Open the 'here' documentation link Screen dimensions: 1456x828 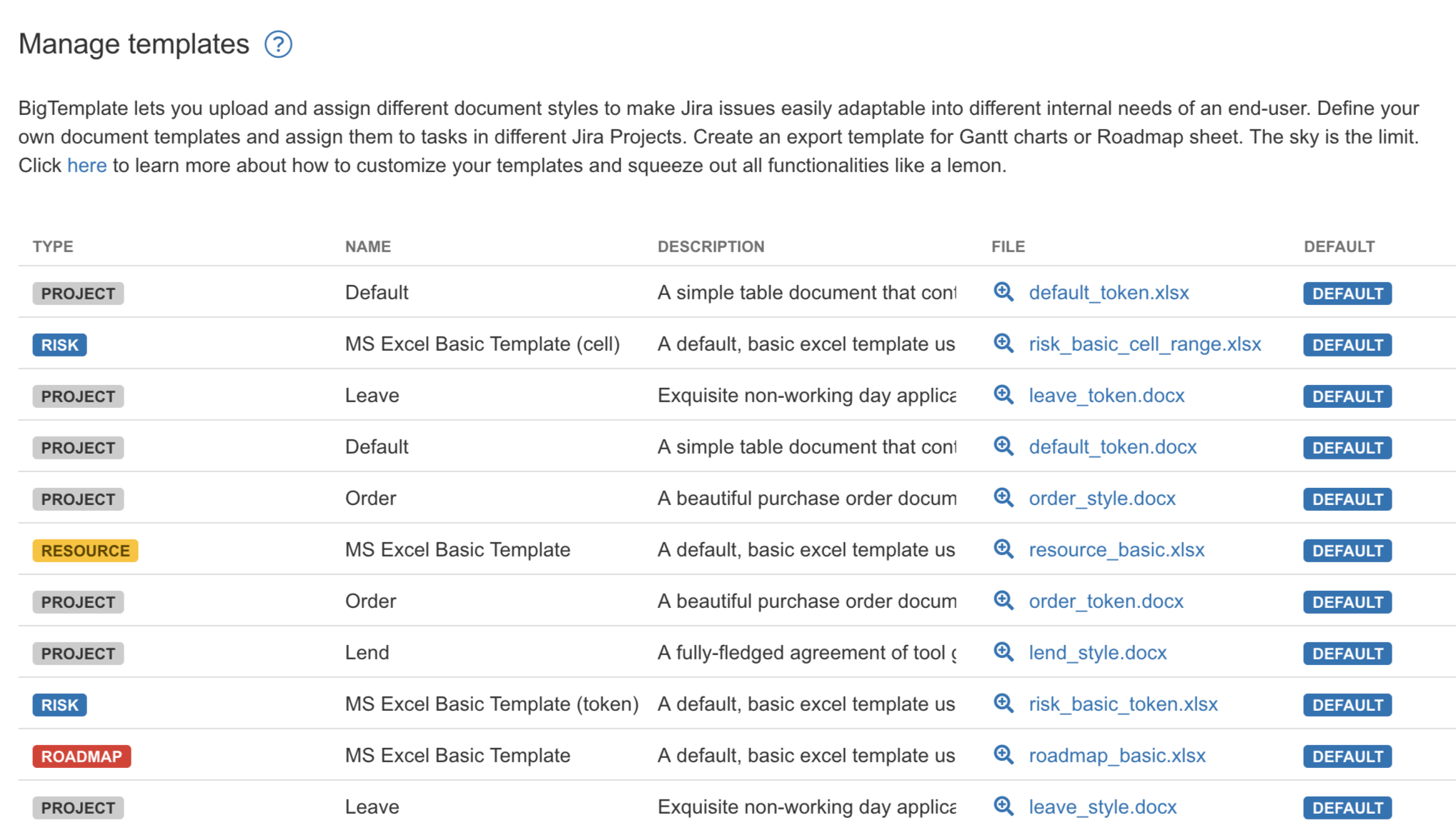pos(86,165)
